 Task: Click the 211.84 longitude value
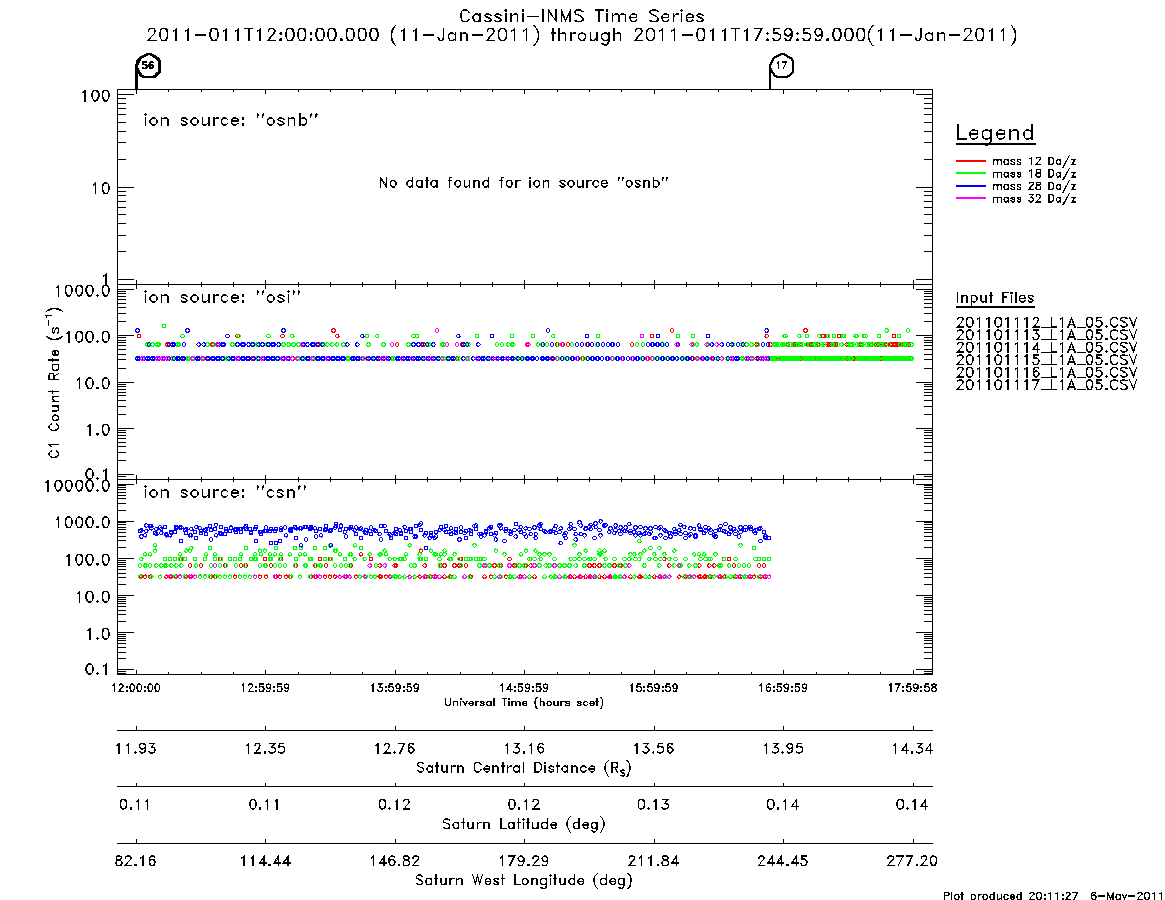(653, 861)
